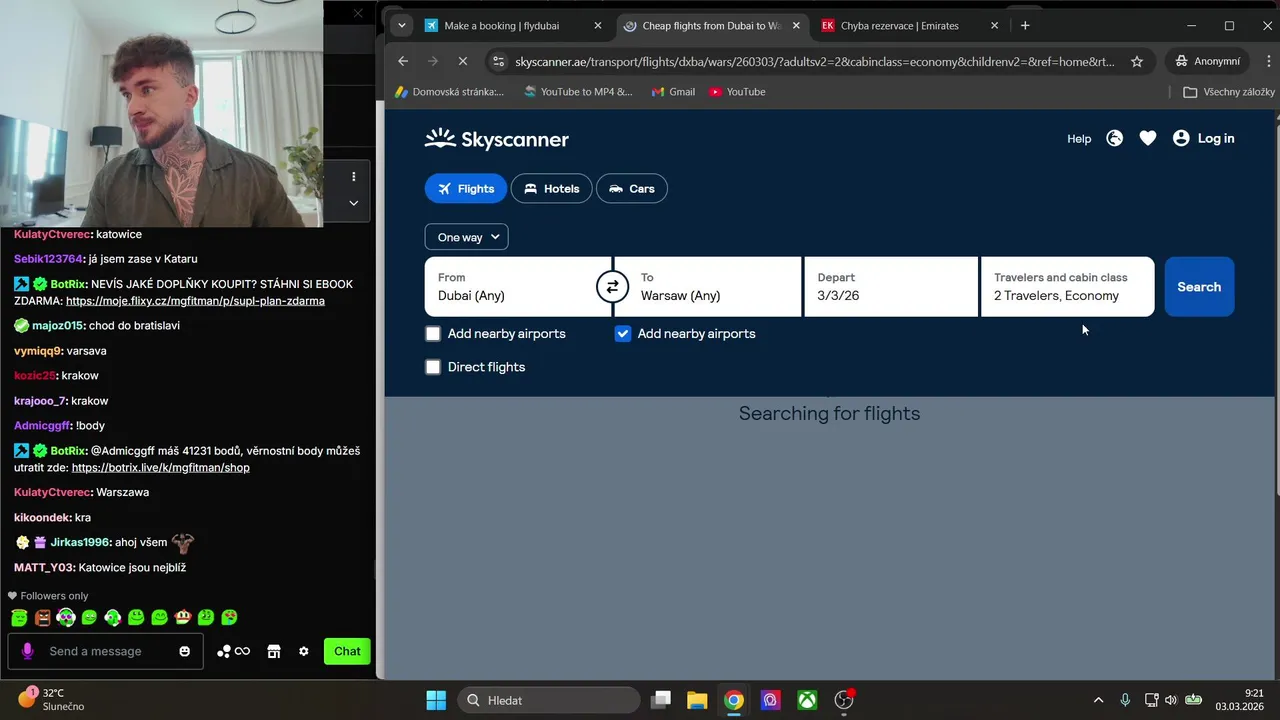Open saved items heart icon
This screenshot has height=720, width=1280.
1147,139
